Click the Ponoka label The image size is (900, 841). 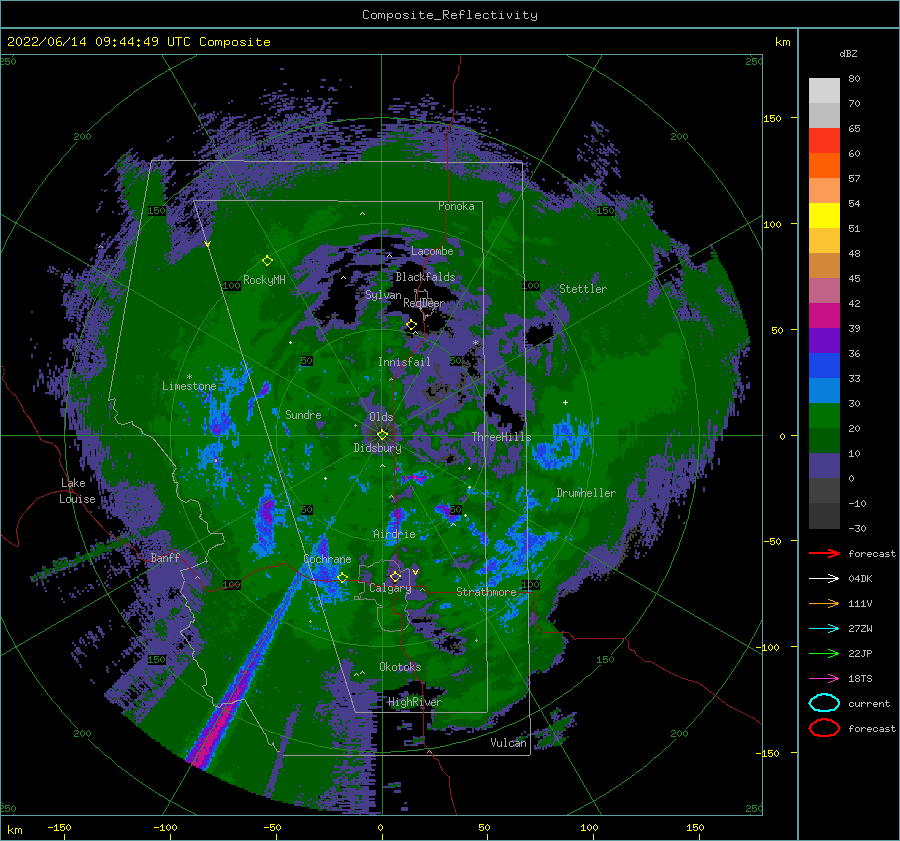click(456, 206)
